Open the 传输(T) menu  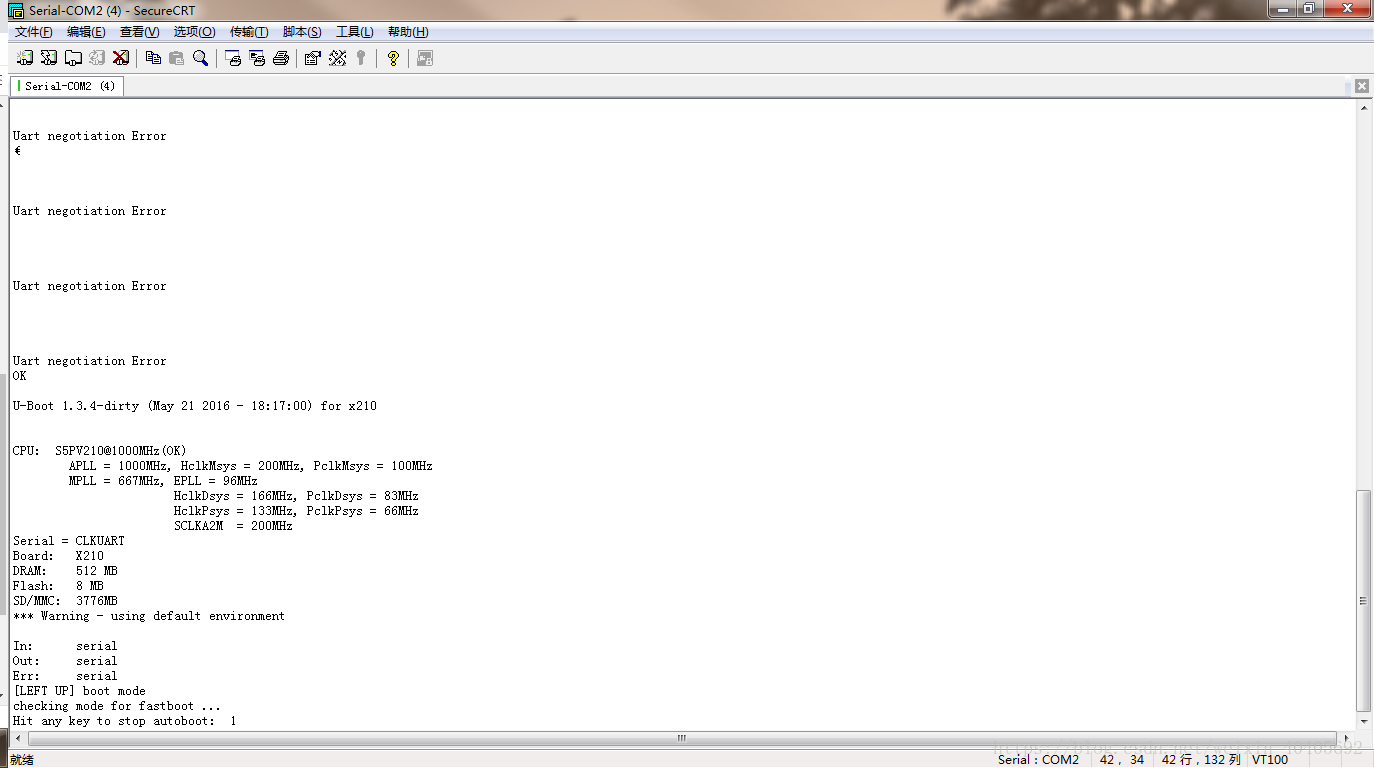click(249, 32)
